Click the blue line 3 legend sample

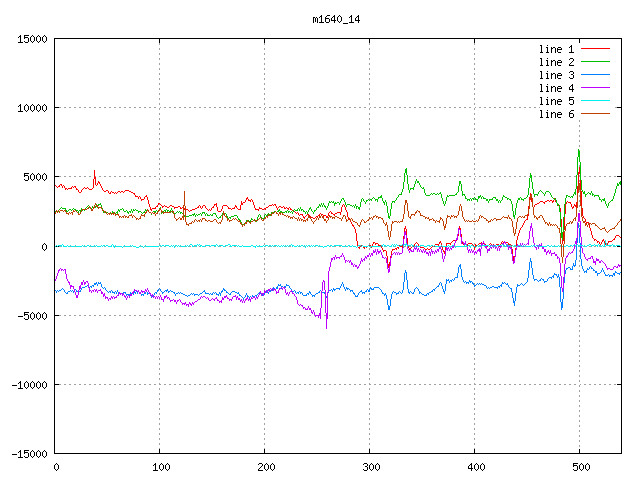pyautogui.click(x=595, y=75)
